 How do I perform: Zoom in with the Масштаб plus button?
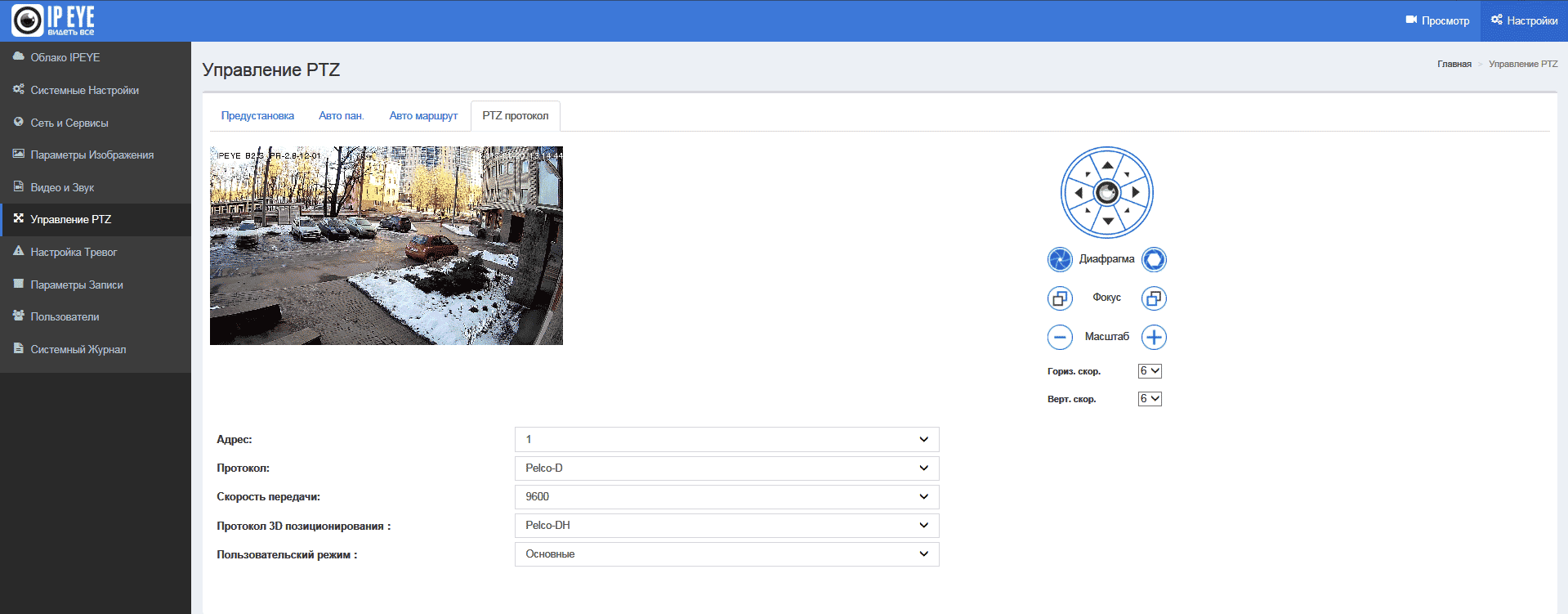pos(1154,337)
